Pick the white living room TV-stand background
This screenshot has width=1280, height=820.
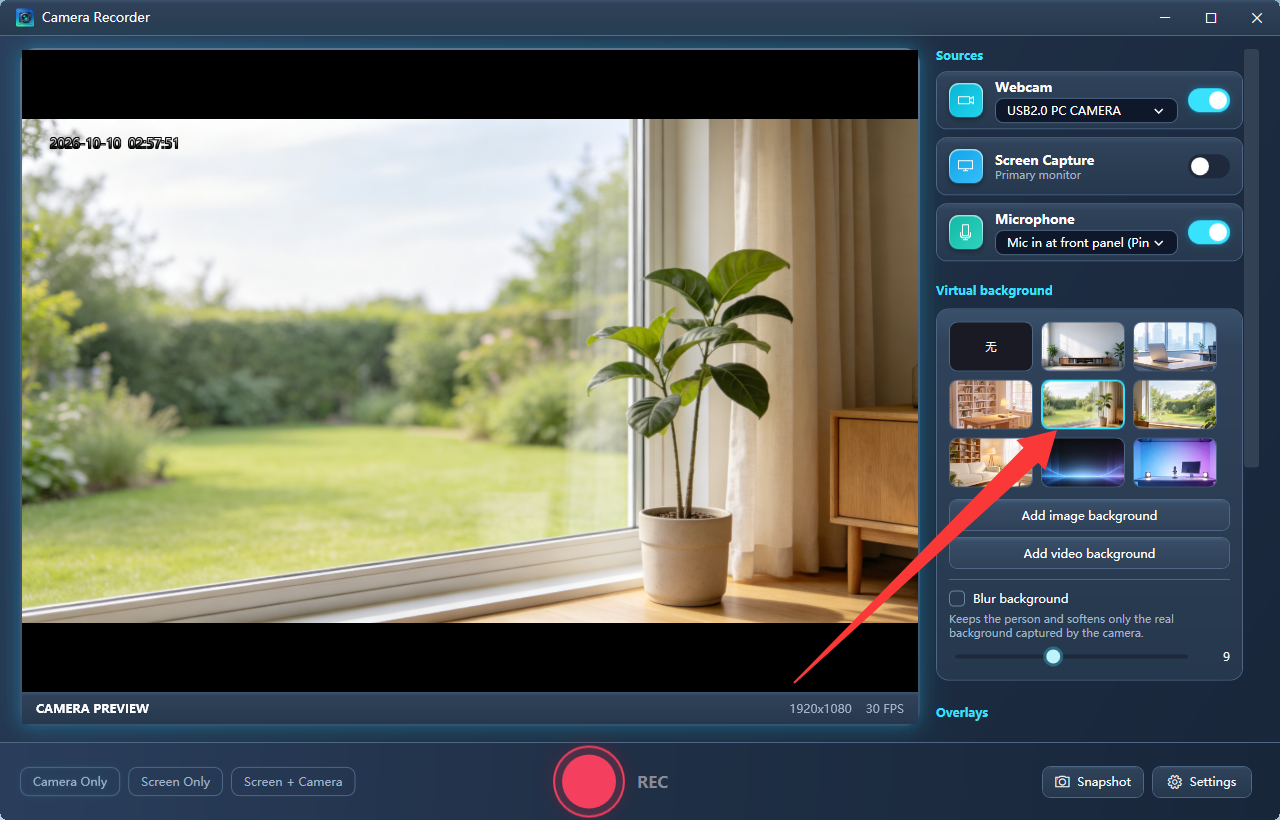[1083, 347]
